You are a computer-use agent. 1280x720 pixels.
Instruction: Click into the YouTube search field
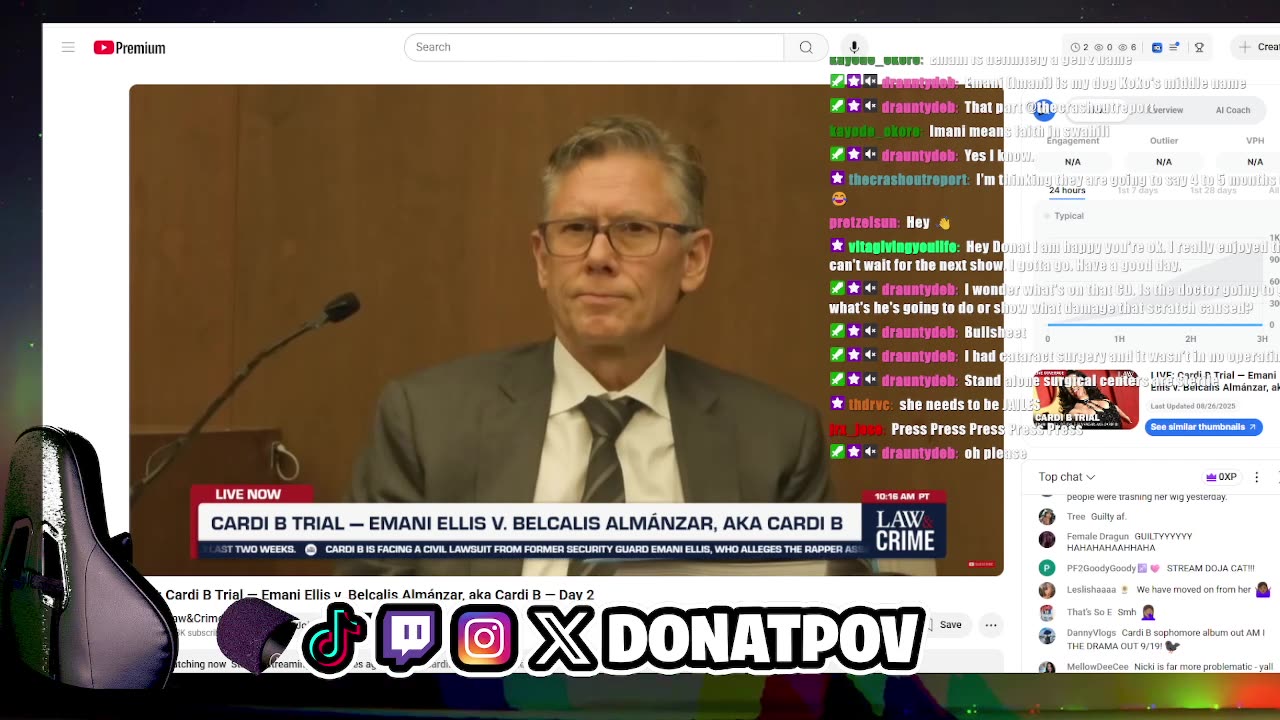594,47
